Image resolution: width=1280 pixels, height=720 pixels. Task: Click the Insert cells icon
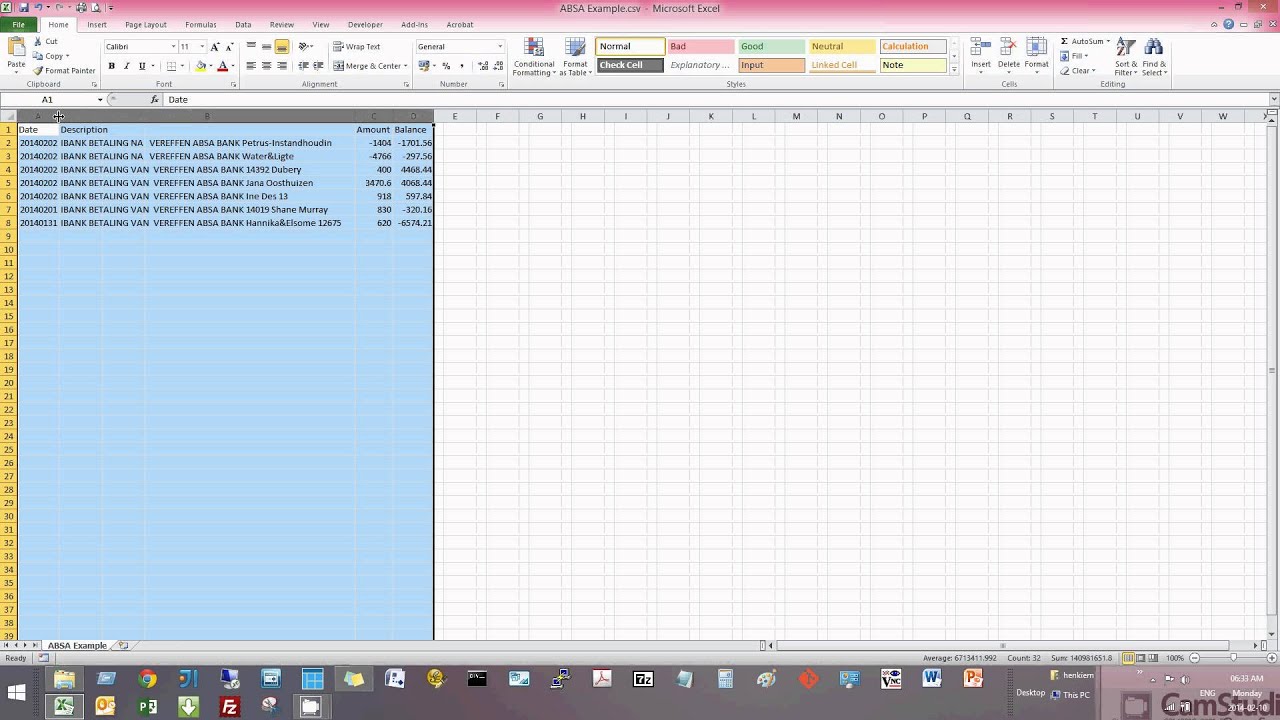pos(981,48)
